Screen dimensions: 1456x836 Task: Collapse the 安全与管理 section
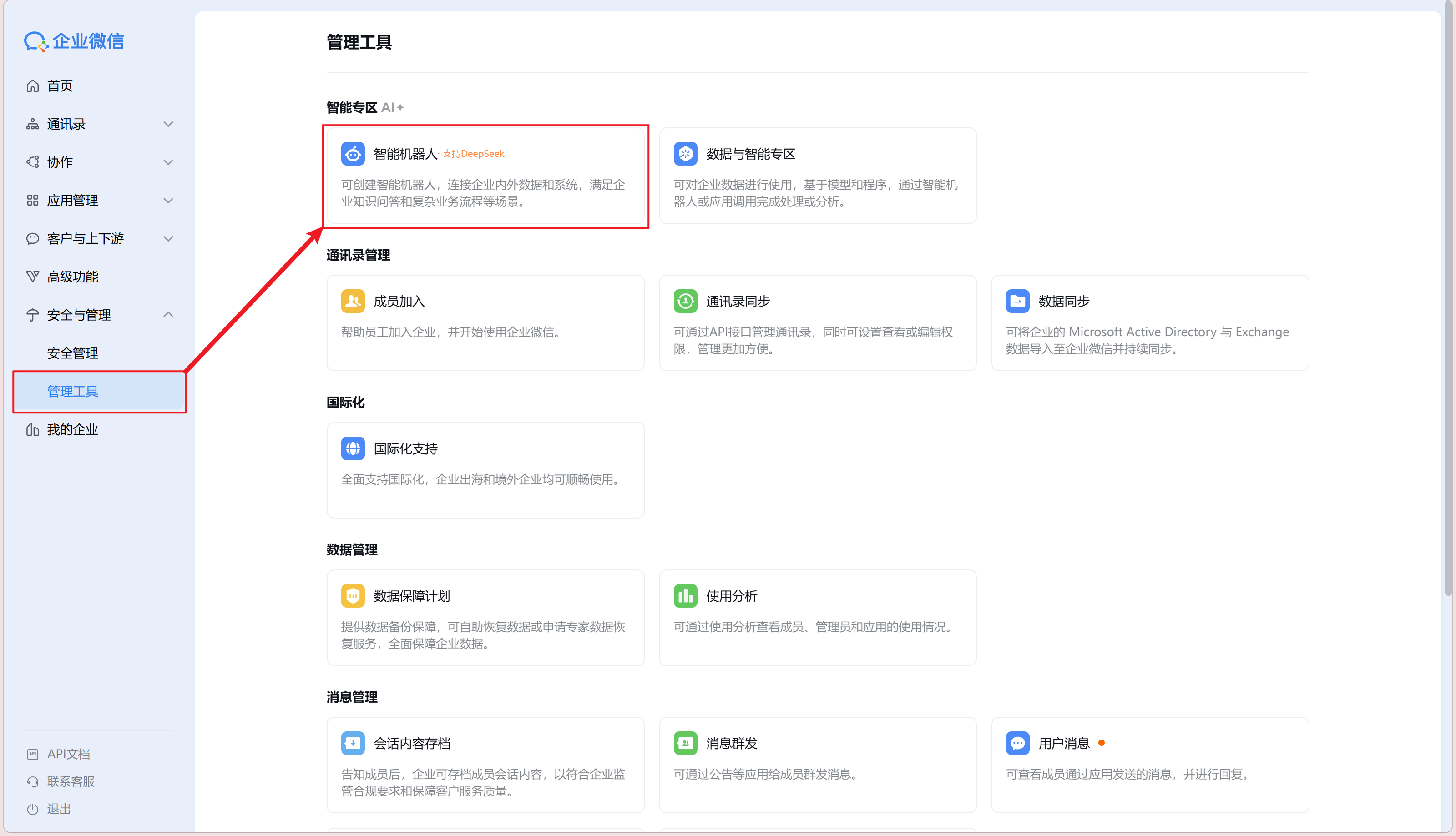(x=168, y=315)
